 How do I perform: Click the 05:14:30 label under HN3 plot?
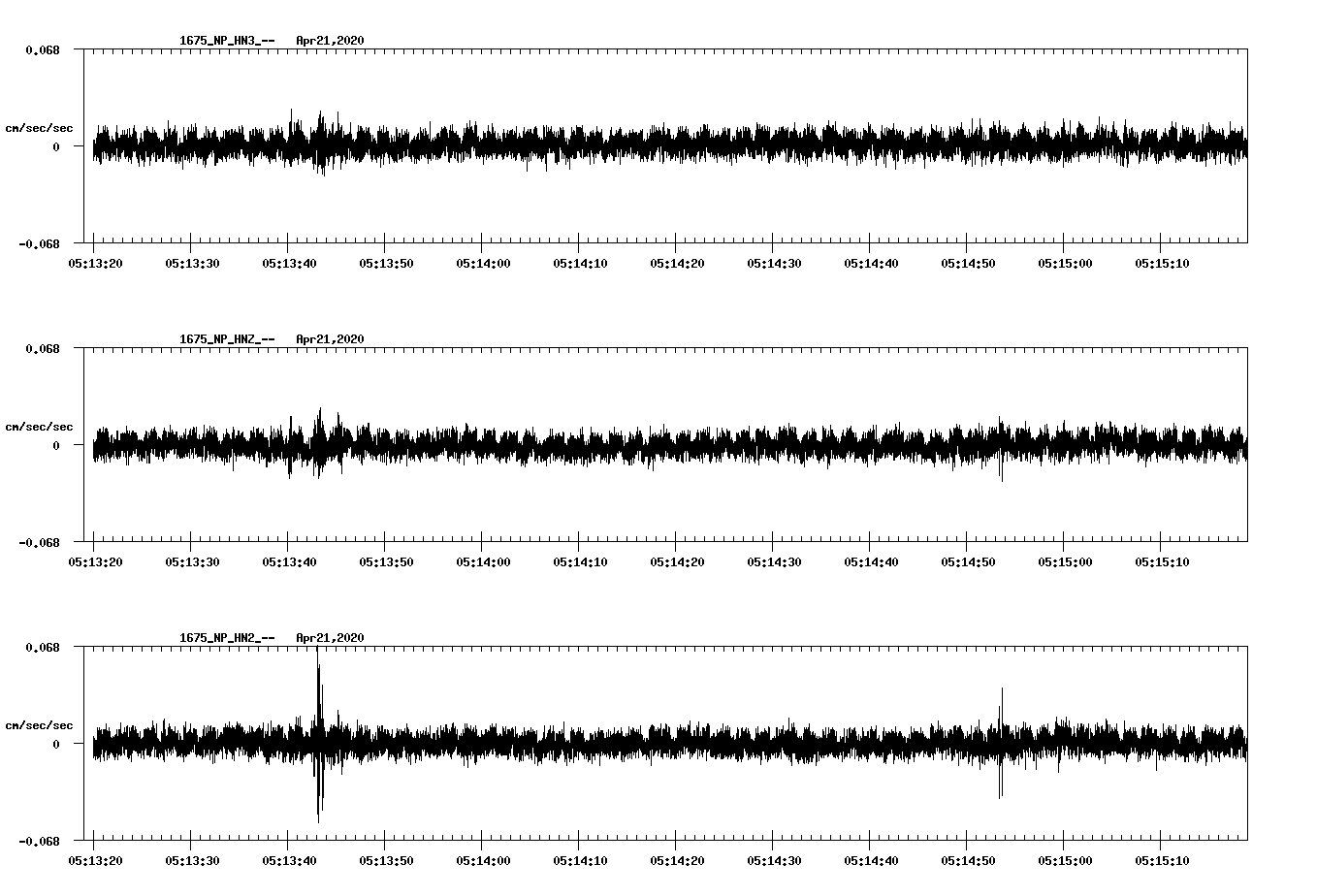coord(773,263)
